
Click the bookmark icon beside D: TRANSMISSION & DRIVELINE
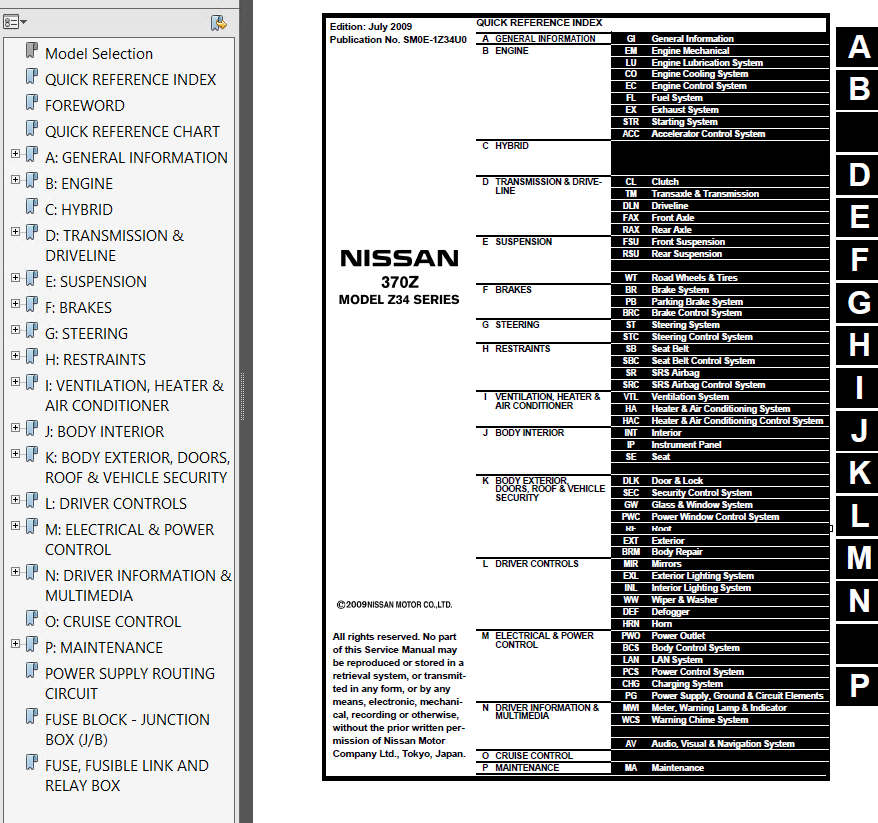pos(32,232)
